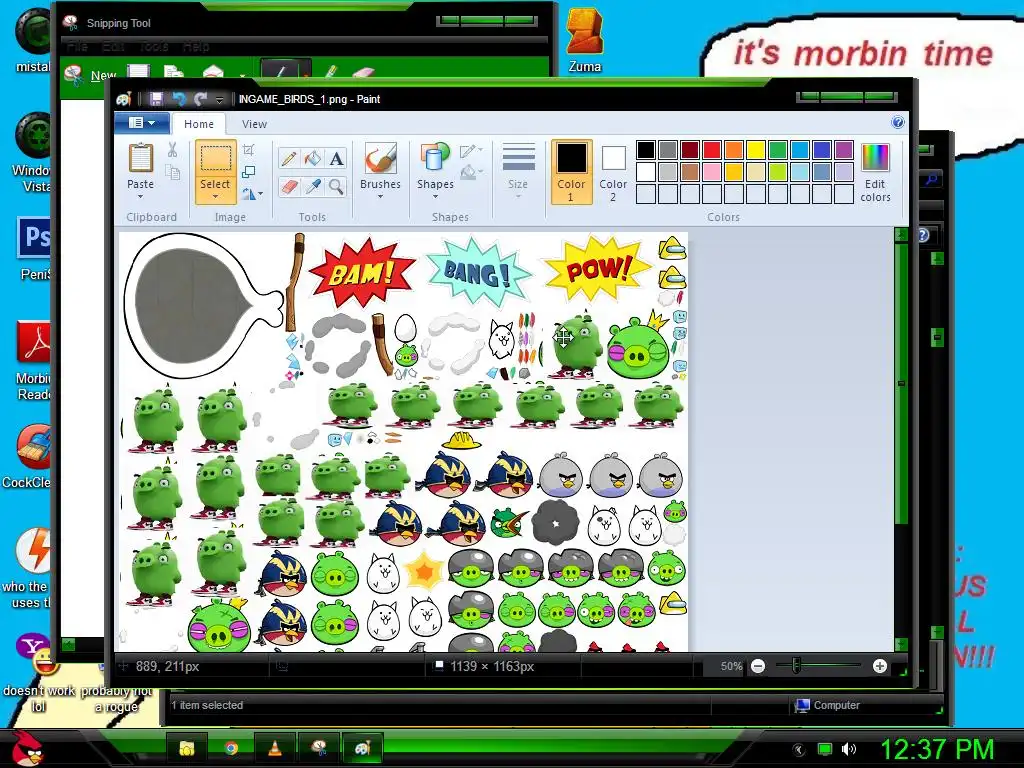Expand the Shapes dropdown arrow
Screen dimensions: 1024x768
coord(435,196)
